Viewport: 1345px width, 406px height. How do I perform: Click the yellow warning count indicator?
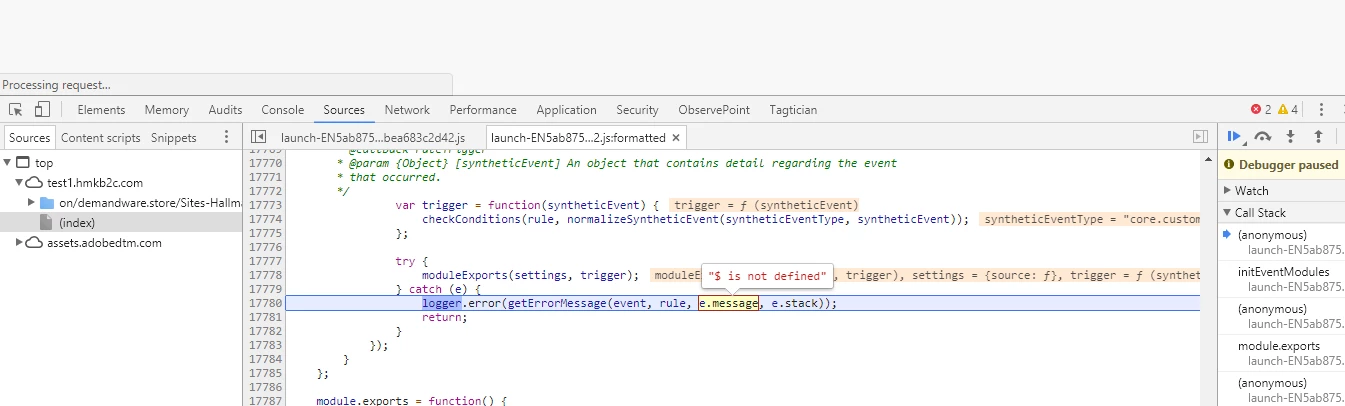coord(1288,110)
